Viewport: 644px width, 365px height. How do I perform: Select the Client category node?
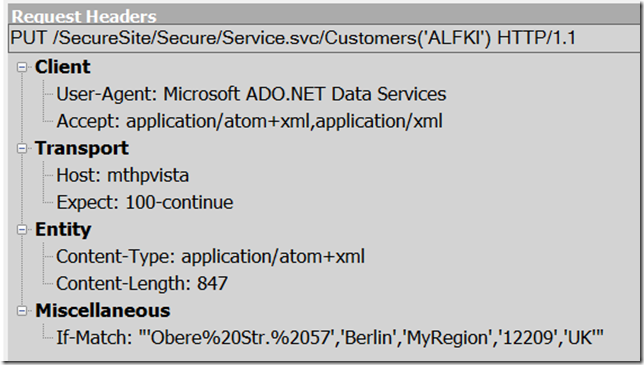coord(62,67)
